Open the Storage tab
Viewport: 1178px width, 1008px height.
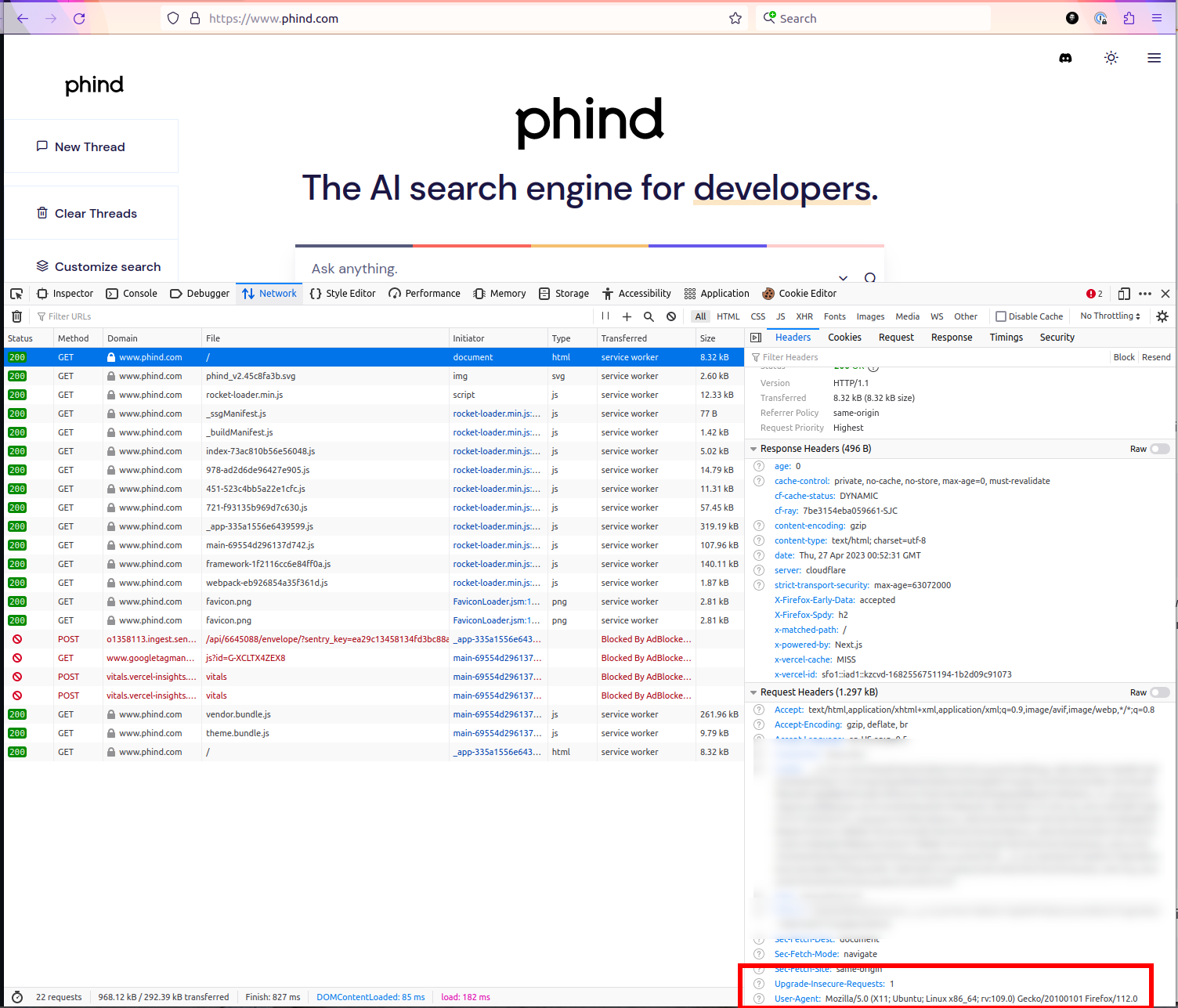(564, 294)
